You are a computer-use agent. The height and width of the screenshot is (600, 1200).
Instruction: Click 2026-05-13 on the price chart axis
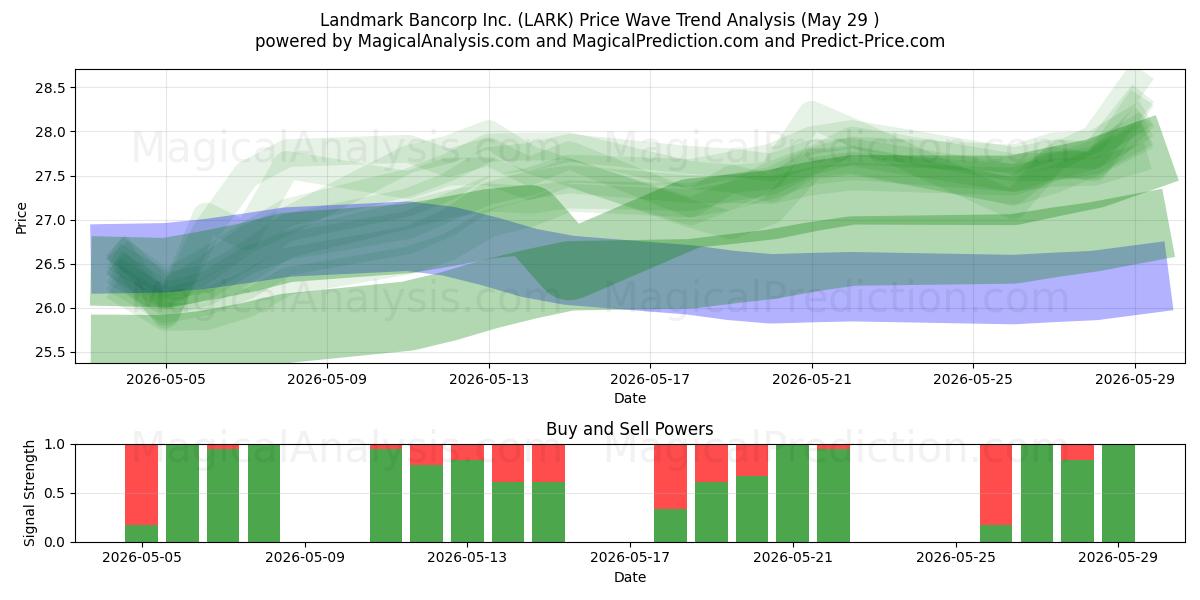489,379
